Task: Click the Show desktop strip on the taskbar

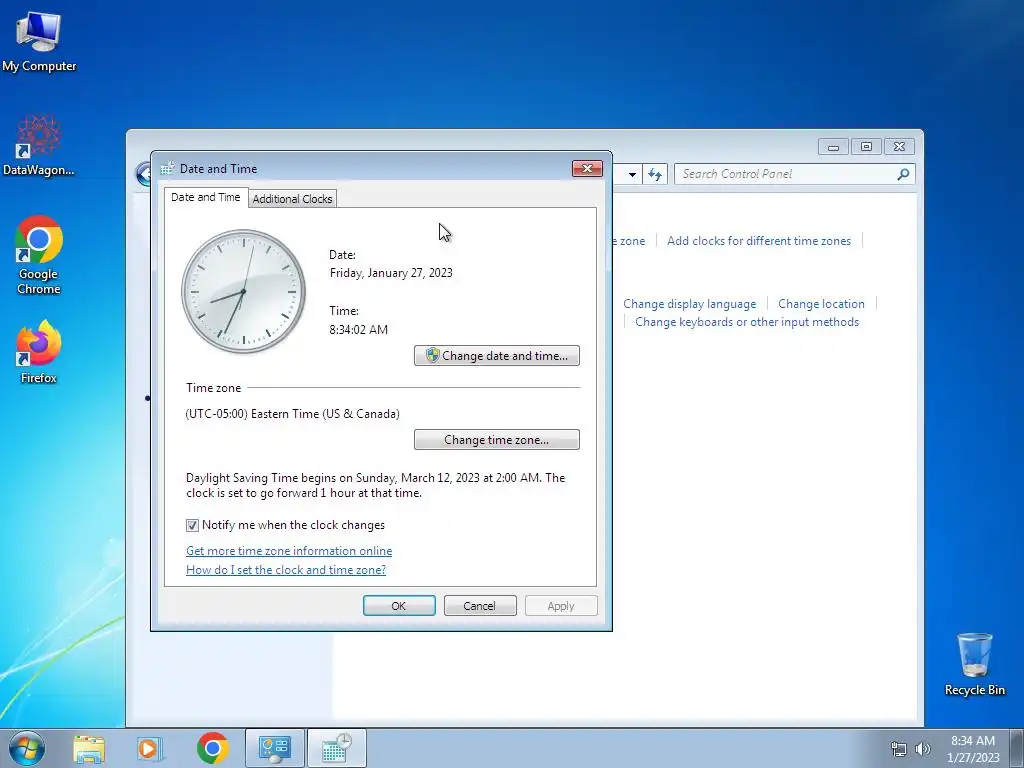Action: (1017, 748)
